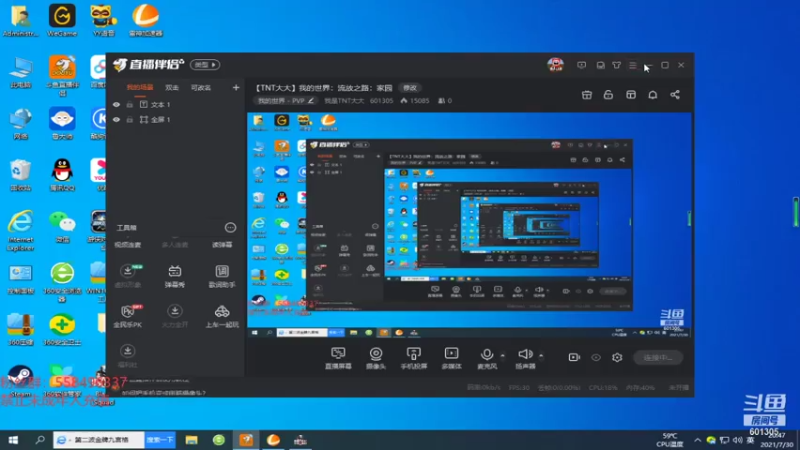
Task: Open the 腾讯QQ desktop shortcut
Action: point(62,175)
